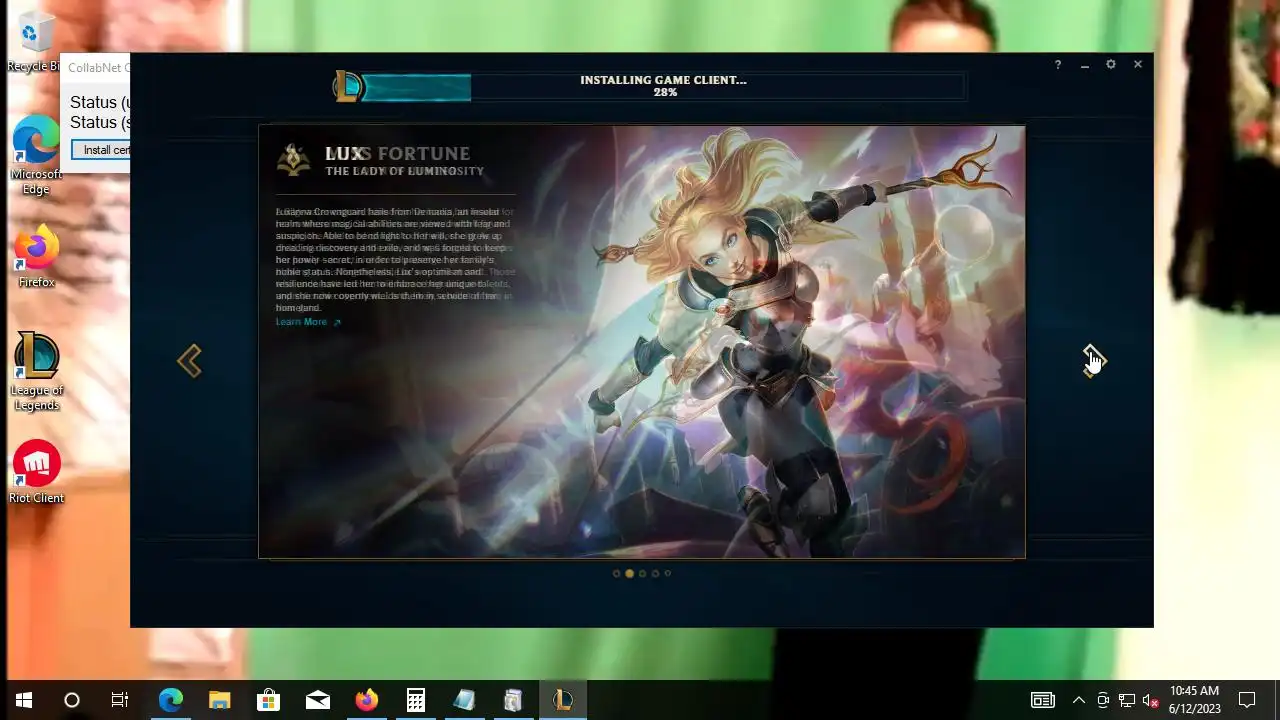Image resolution: width=1280 pixels, height=720 pixels.
Task: Click Install cert button in CollabNet window
Action: coord(101,150)
